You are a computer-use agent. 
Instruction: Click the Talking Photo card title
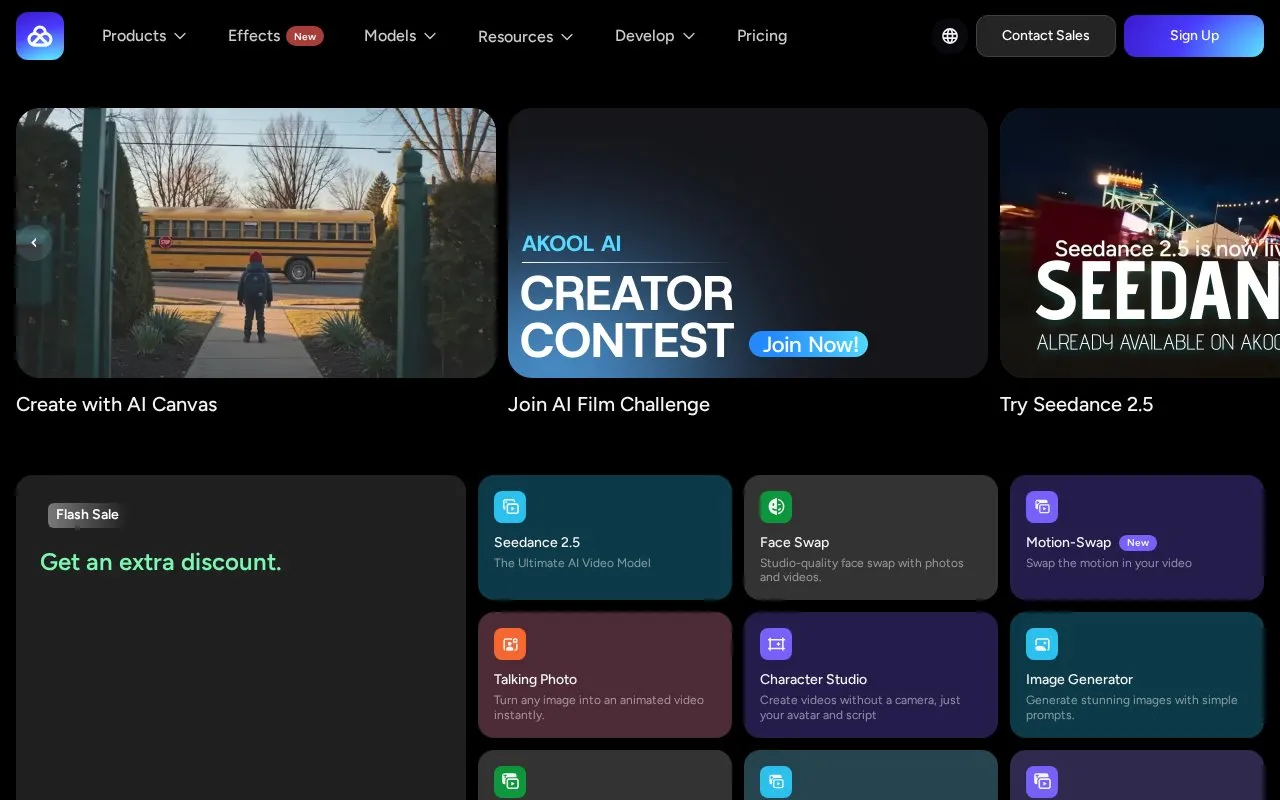536,679
